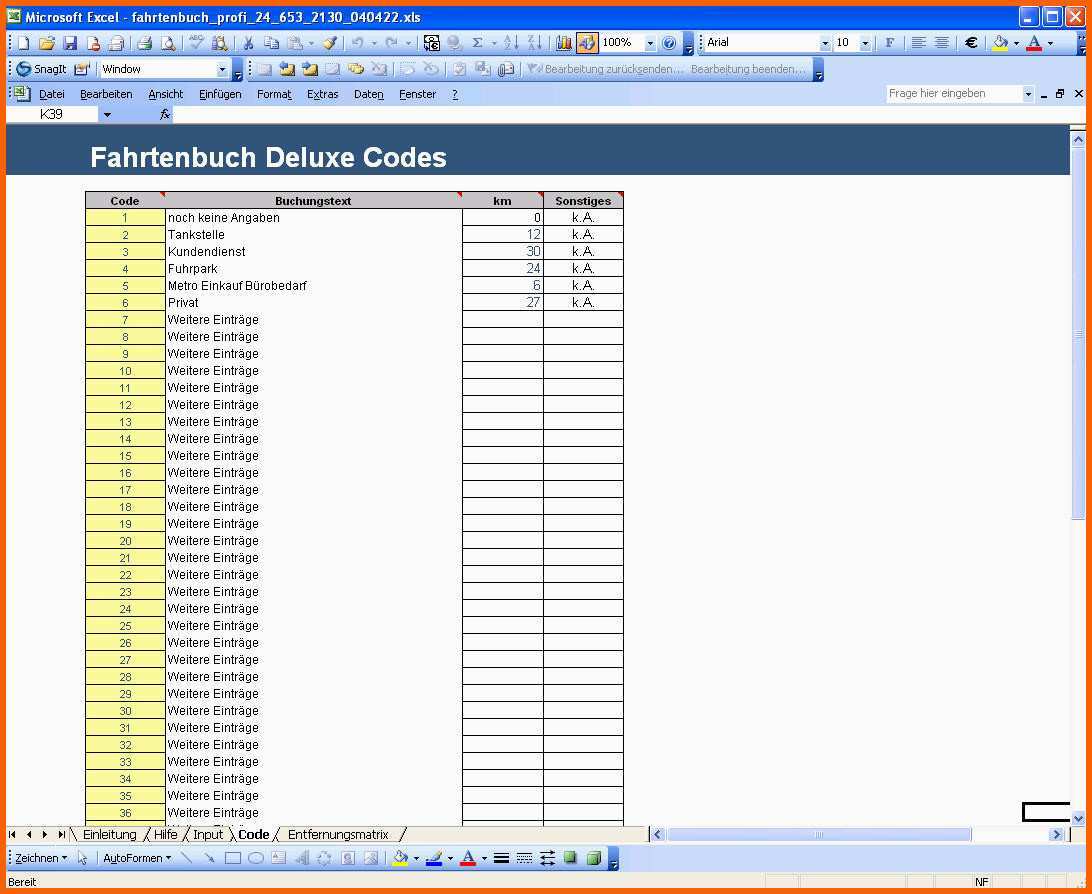Image resolution: width=1092 pixels, height=894 pixels.
Task: Apply the yellow fill color swatch
Action: pos(999,43)
